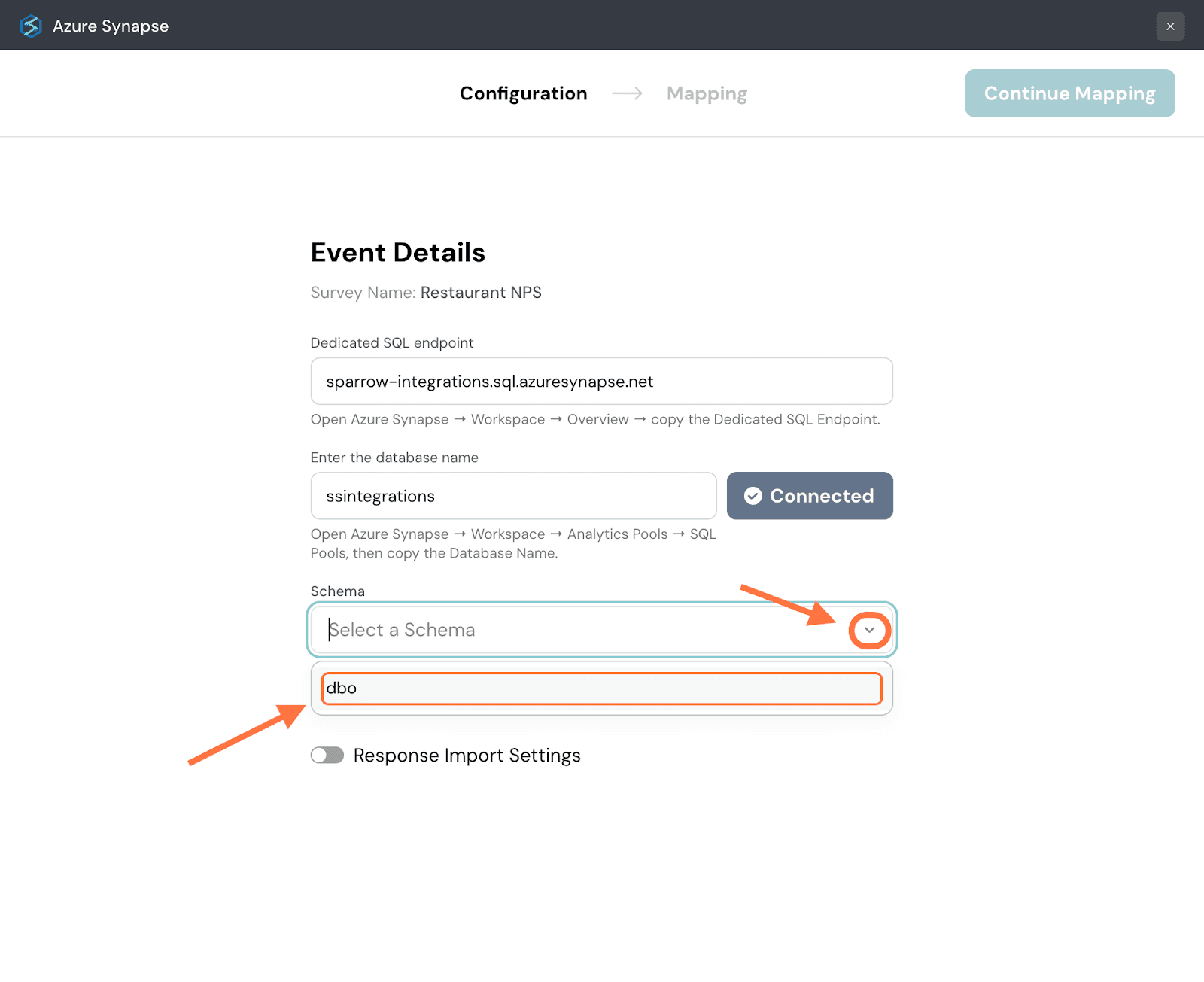This screenshot has width=1204, height=982.
Task: Expand the Schema dropdown chevron
Action: click(869, 630)
